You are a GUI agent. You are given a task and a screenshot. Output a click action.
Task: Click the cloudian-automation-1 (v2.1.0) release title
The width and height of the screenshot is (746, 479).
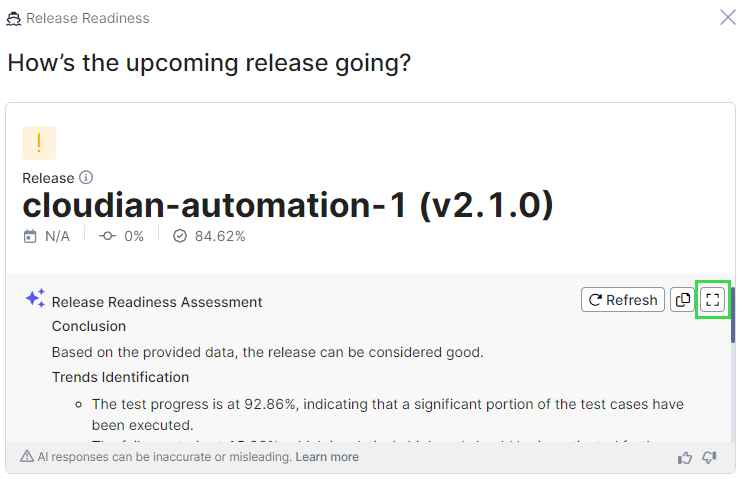pyautogui.click(x=288, y=205)
